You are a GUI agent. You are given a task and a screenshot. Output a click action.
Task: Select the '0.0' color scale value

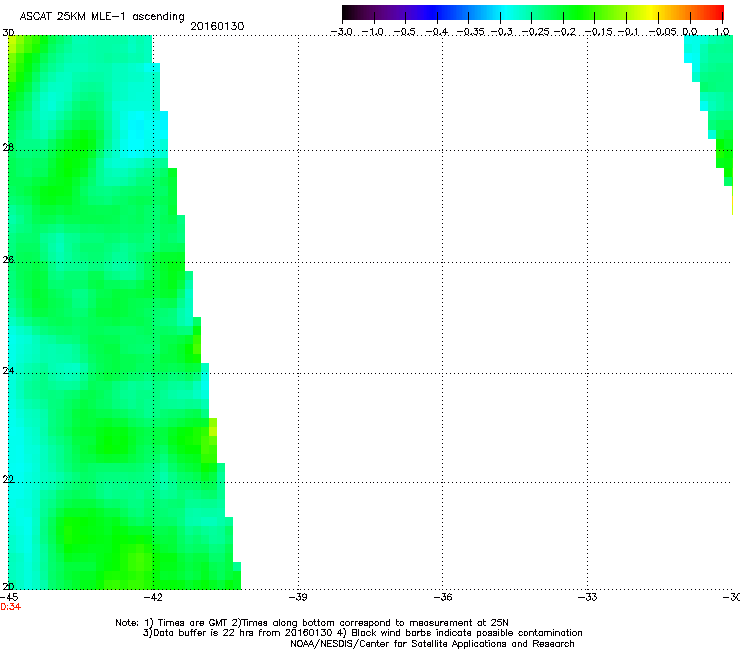690,32
